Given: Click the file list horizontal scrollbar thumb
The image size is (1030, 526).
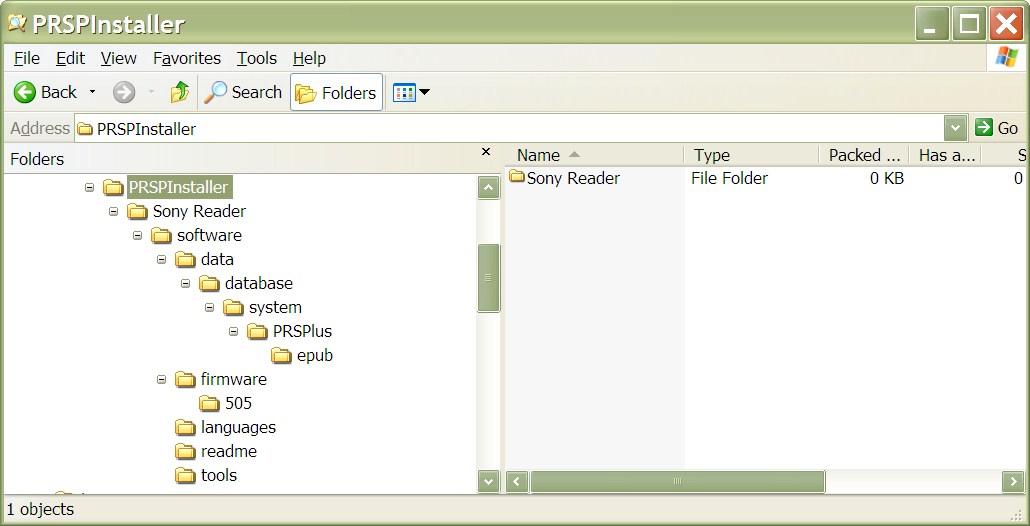Looking at the screenshot, I should point(677,482).
